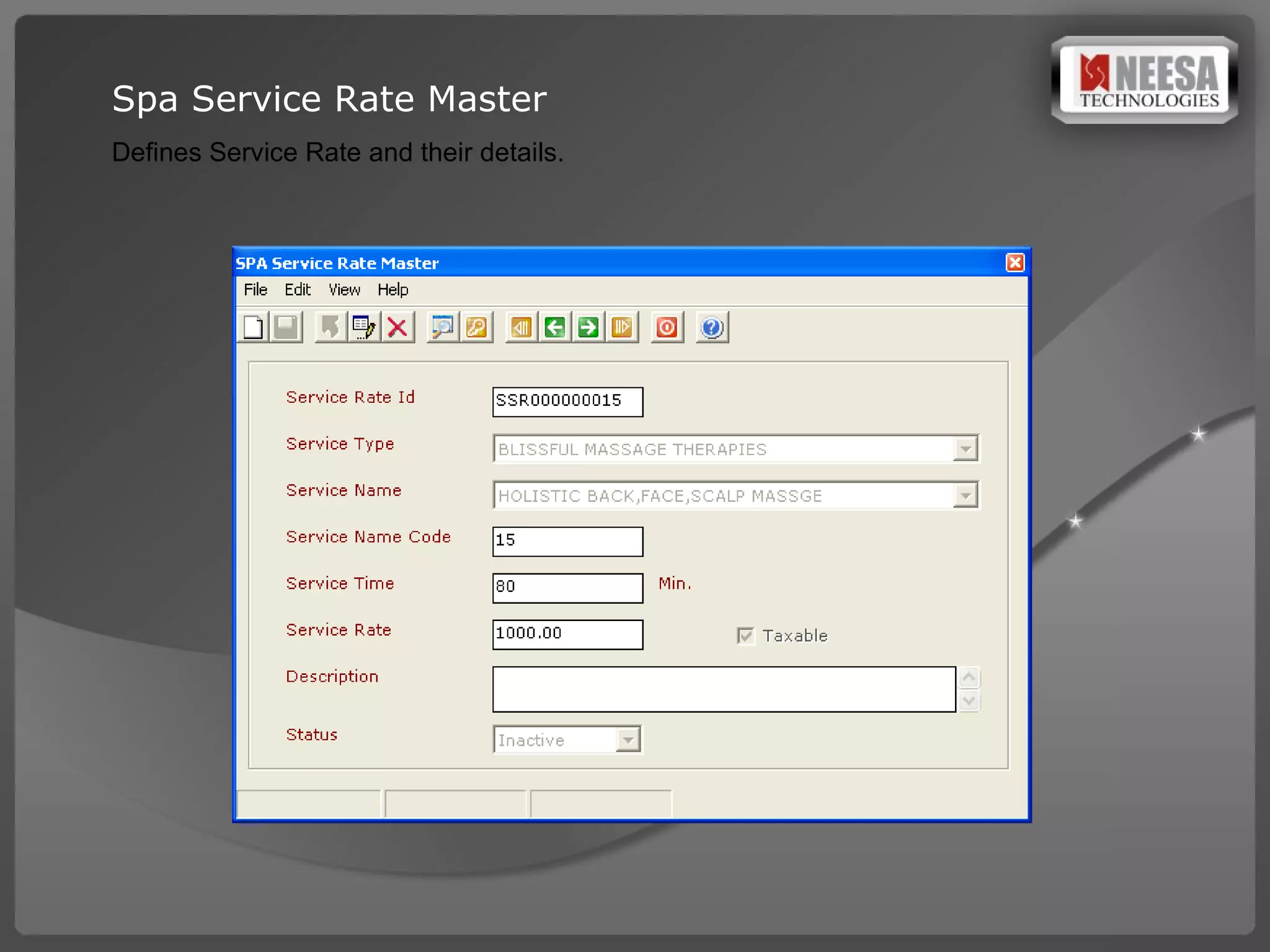The width and height of the screenshot is (1270, 952).
Task: Click the Status label
Action: [312, 734]
